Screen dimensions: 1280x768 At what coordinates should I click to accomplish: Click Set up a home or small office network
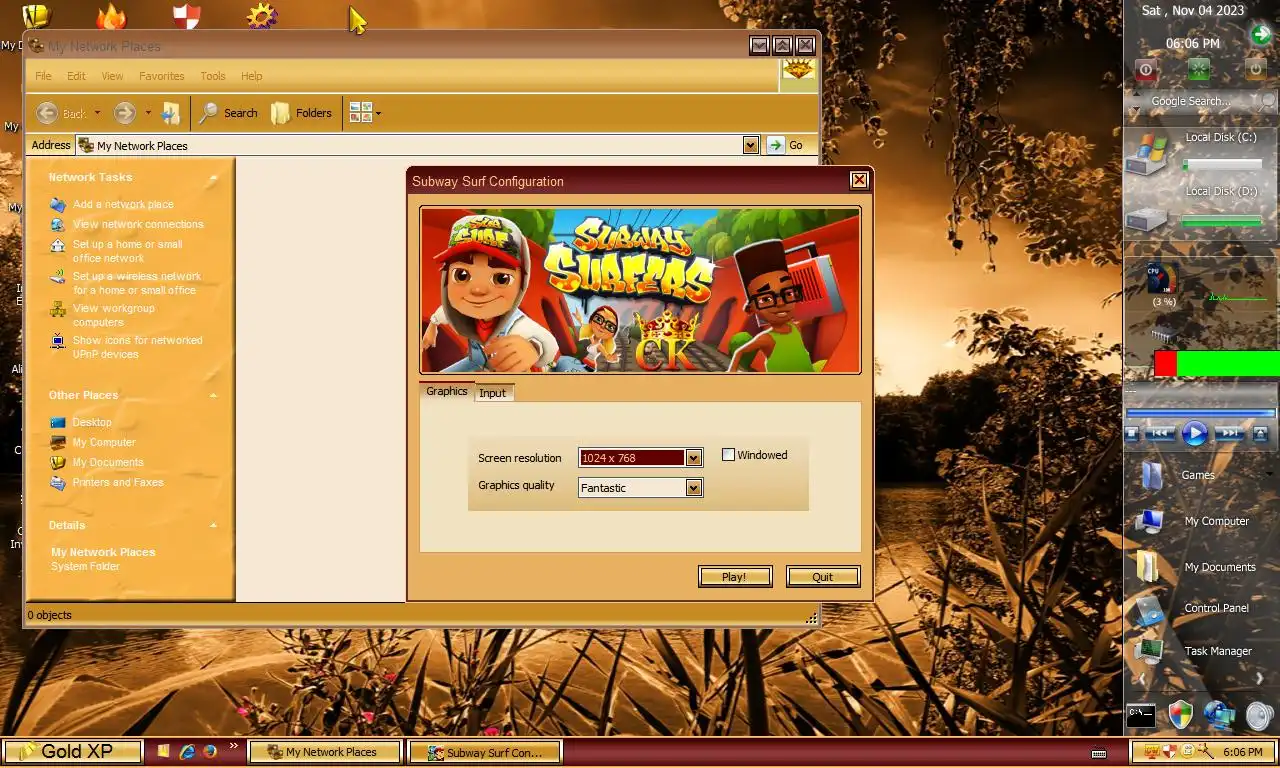[127, 251]
